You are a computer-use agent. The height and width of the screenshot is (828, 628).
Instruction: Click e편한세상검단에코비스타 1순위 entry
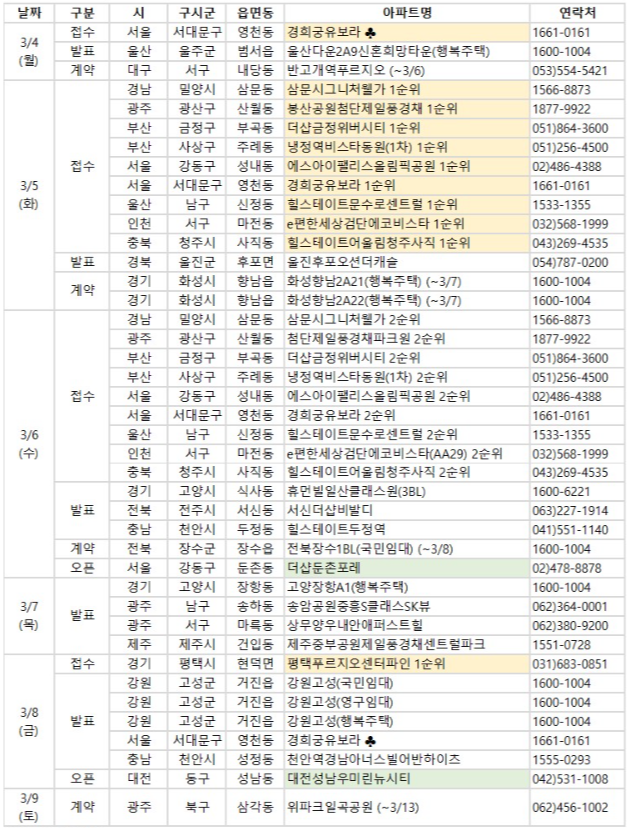[x=376, y=224]
